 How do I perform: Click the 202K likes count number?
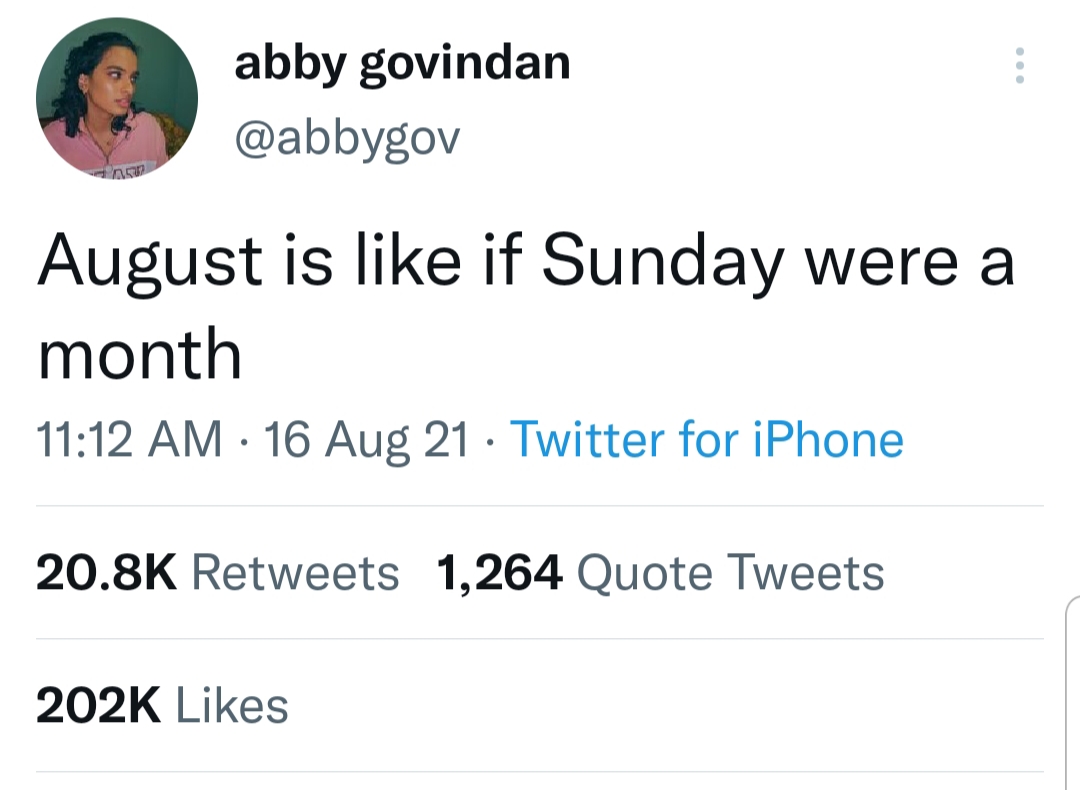[98, 706]
